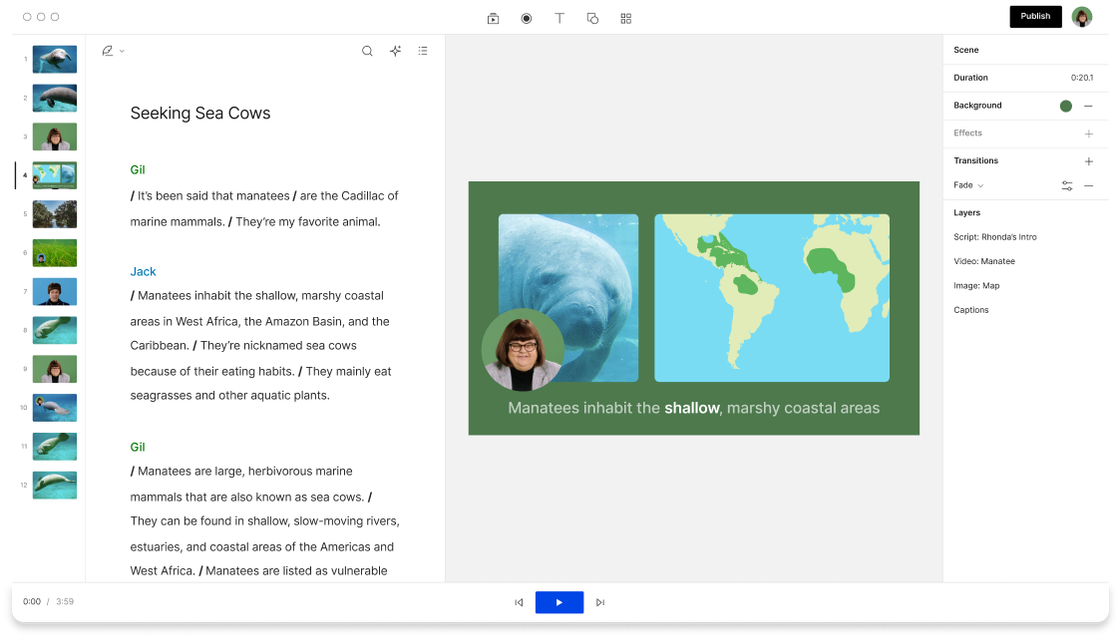
Task: Click the Seeking Sea Cows title
Action: (x=200, y=113)
